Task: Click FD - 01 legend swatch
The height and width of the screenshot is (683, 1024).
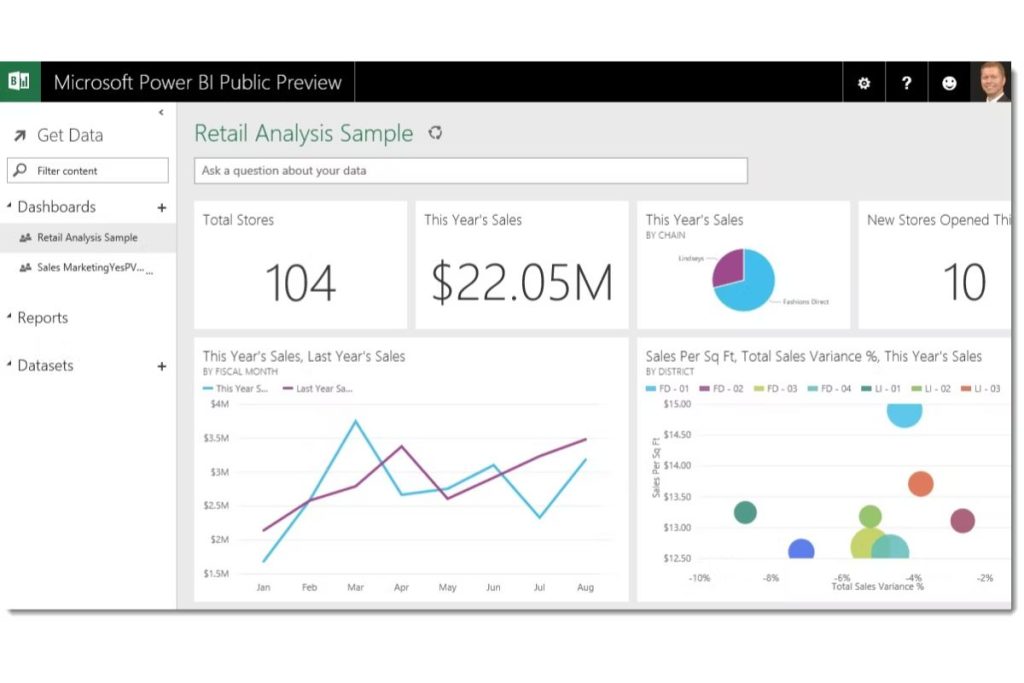Action: tap(650, 389)
